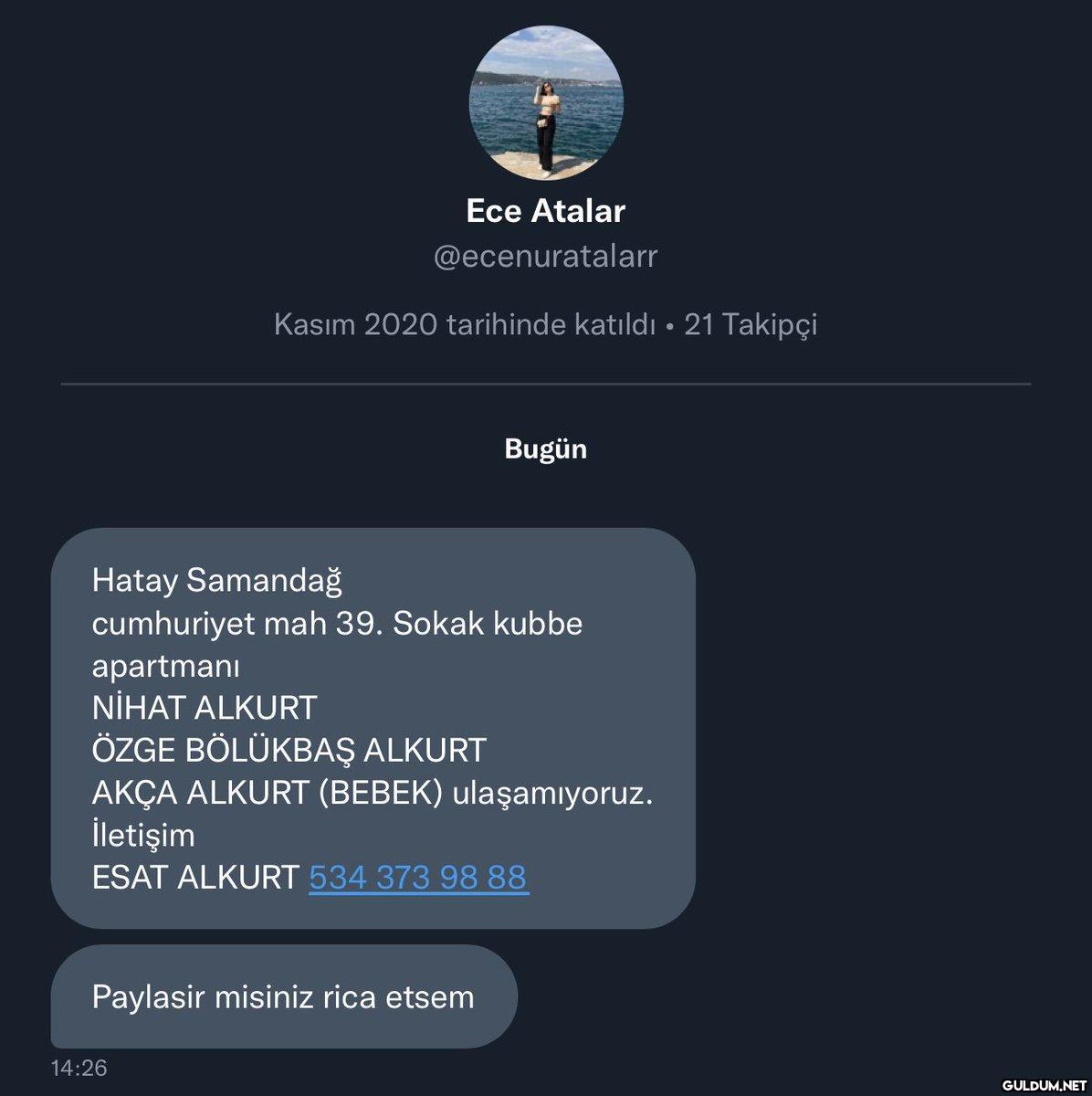1092x1096 pixels.
Task: Click the Hatay Samandağ line
Action: pyautogui.click(x=217, y=580)
